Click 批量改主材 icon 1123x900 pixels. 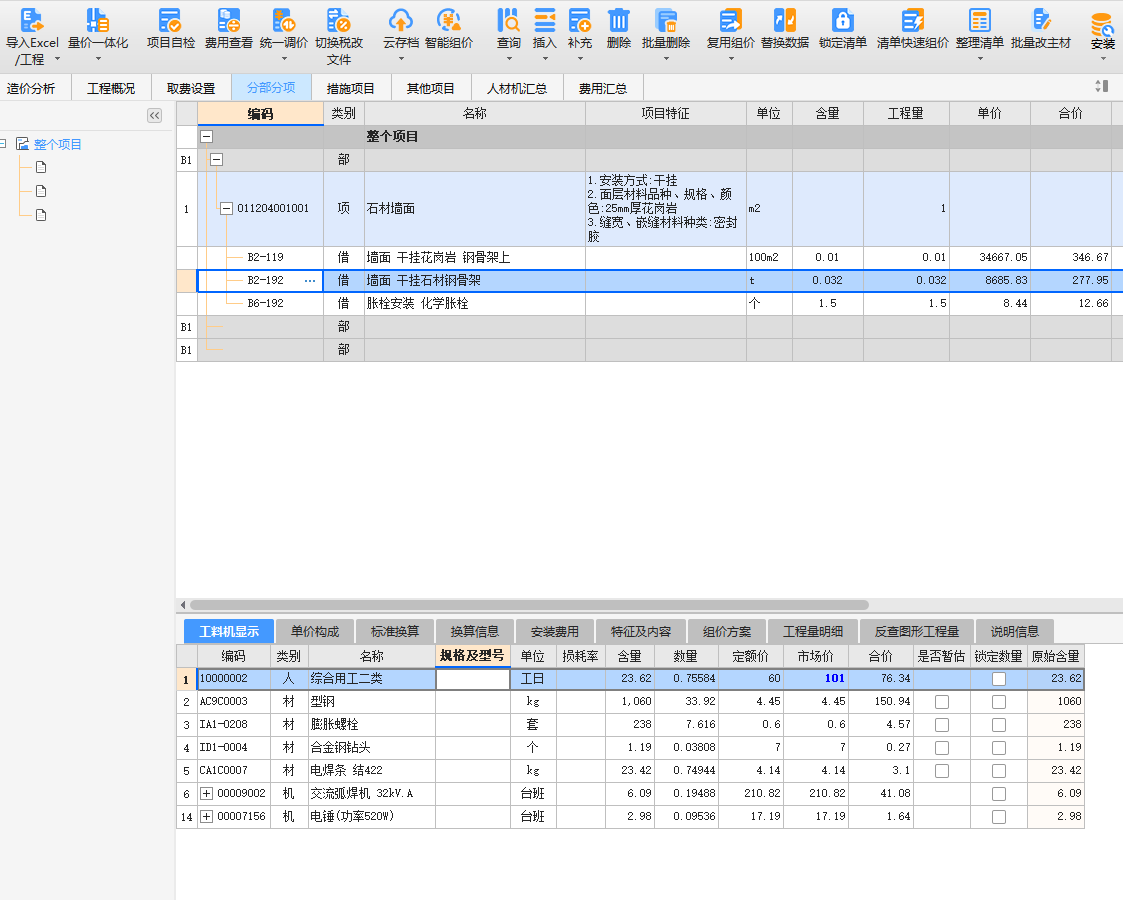(x=1041, y=20)
